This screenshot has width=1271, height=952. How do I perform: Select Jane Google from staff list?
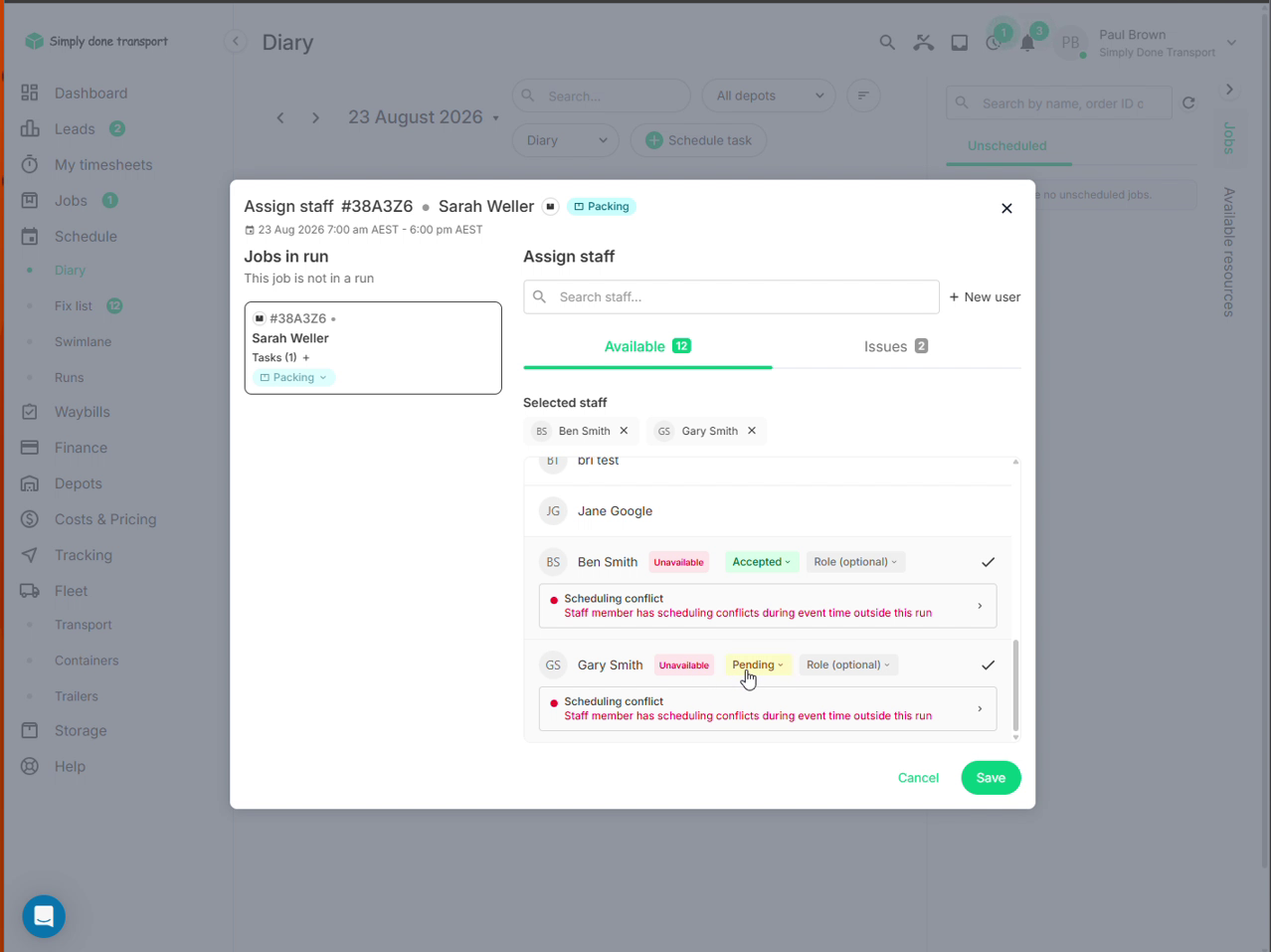768,511
